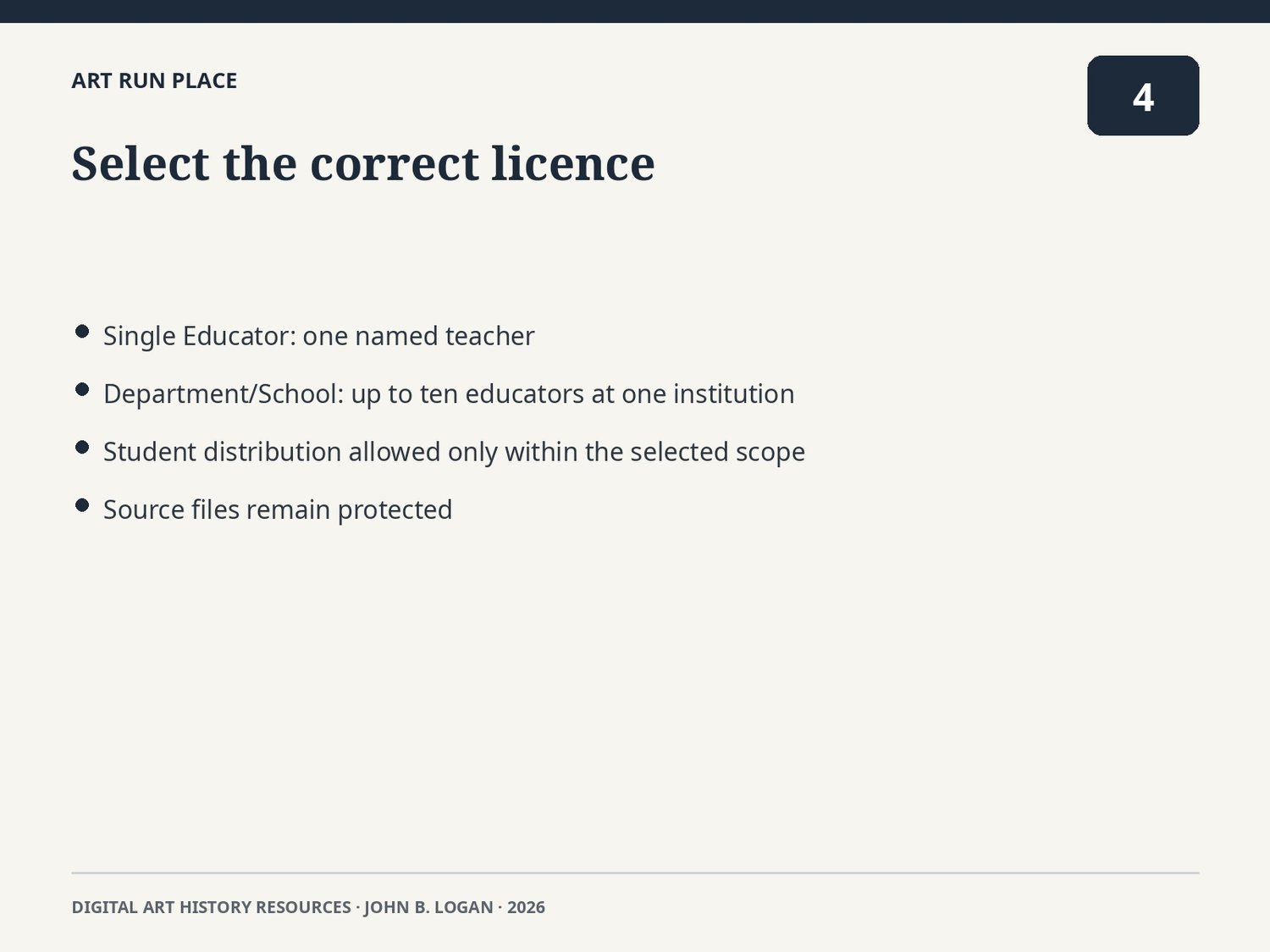This screenshot has height=952, width=1270.
Task: Click 'DIGITAL ART HISTORY RESOURCES' footer text
Action: tap(211, 907)
